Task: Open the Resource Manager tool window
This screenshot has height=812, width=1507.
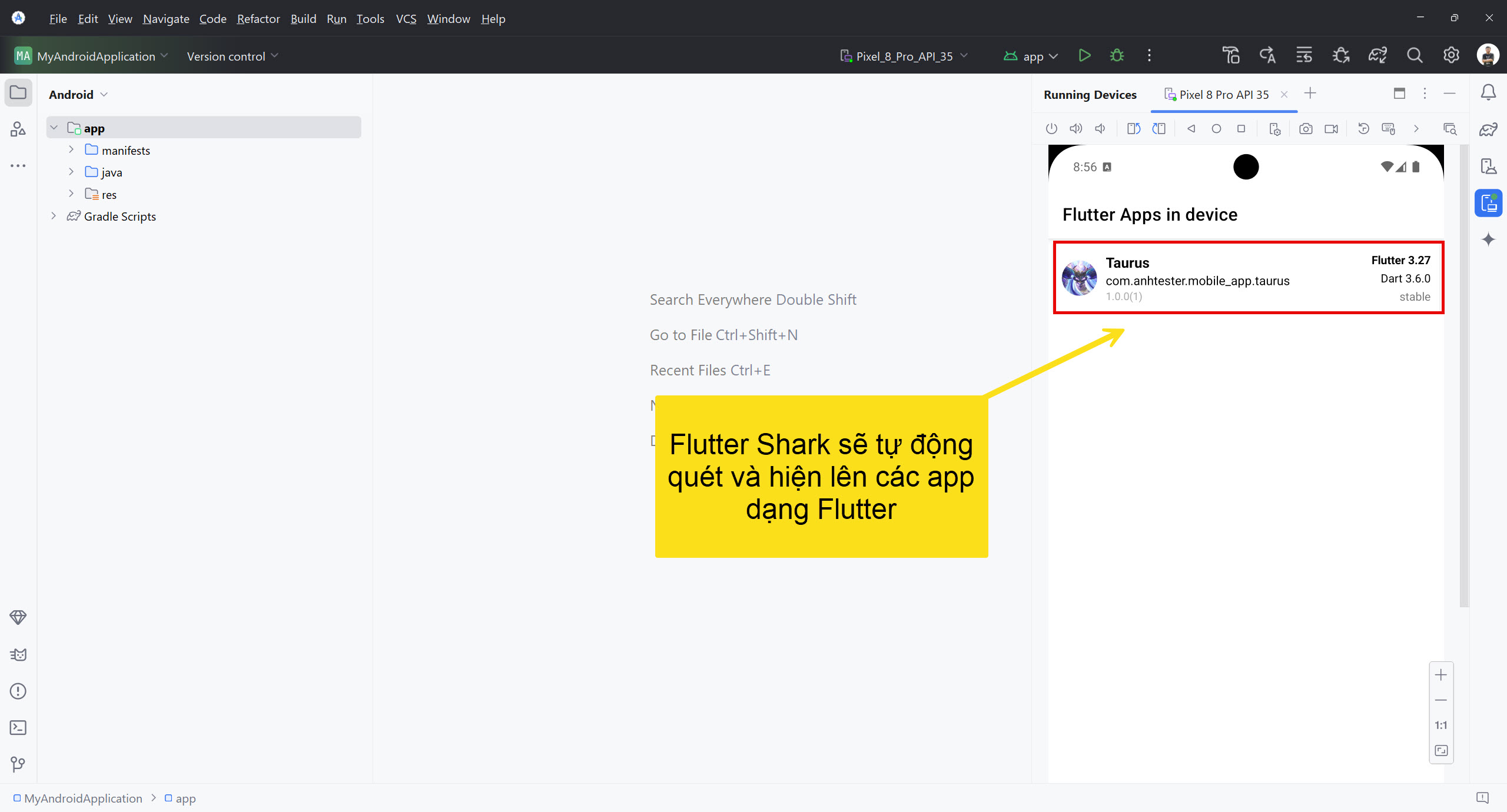Action: [x=18, y=129]
